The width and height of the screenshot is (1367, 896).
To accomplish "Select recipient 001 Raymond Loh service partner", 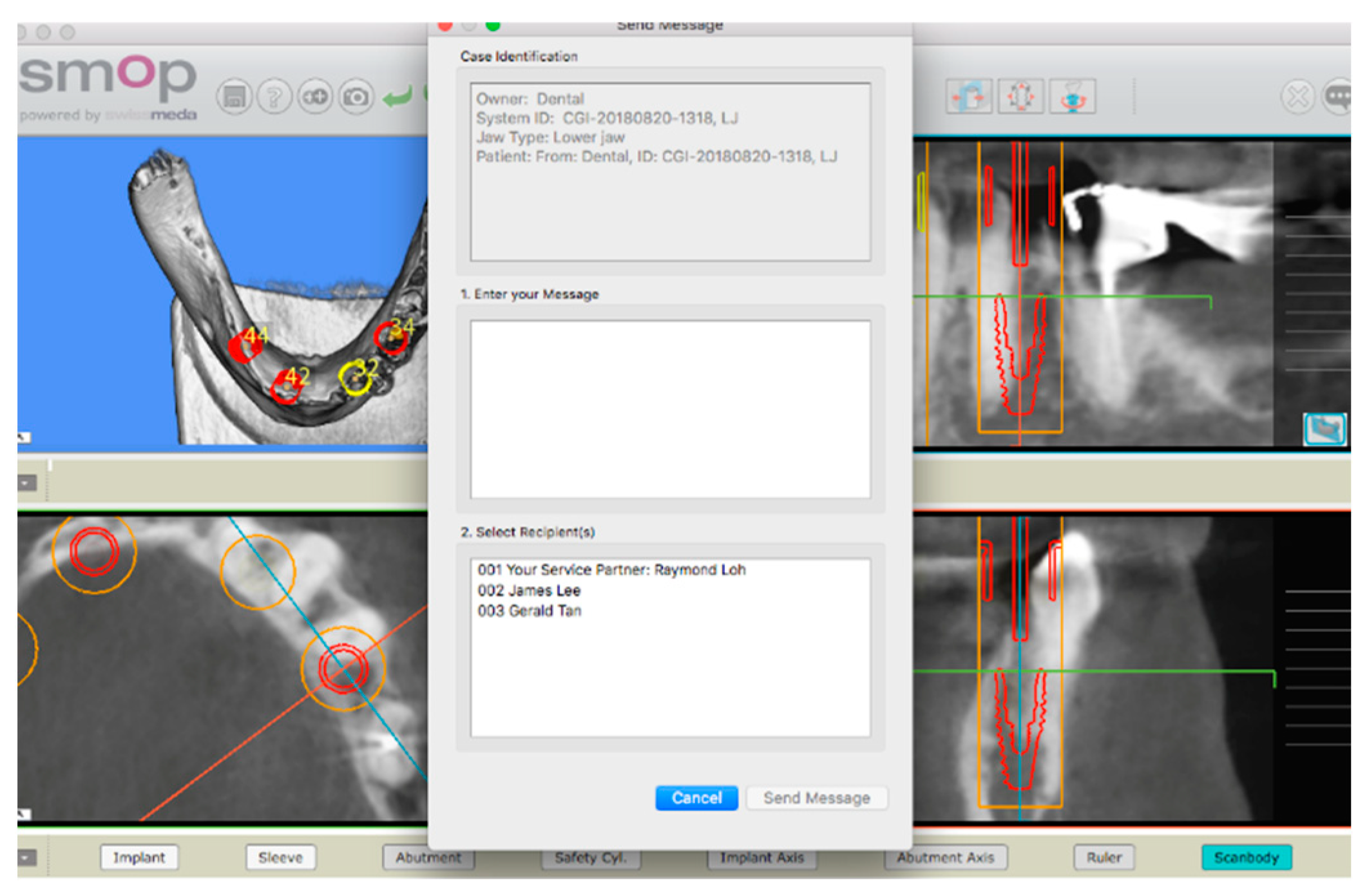I will click(x=611, y=569).
